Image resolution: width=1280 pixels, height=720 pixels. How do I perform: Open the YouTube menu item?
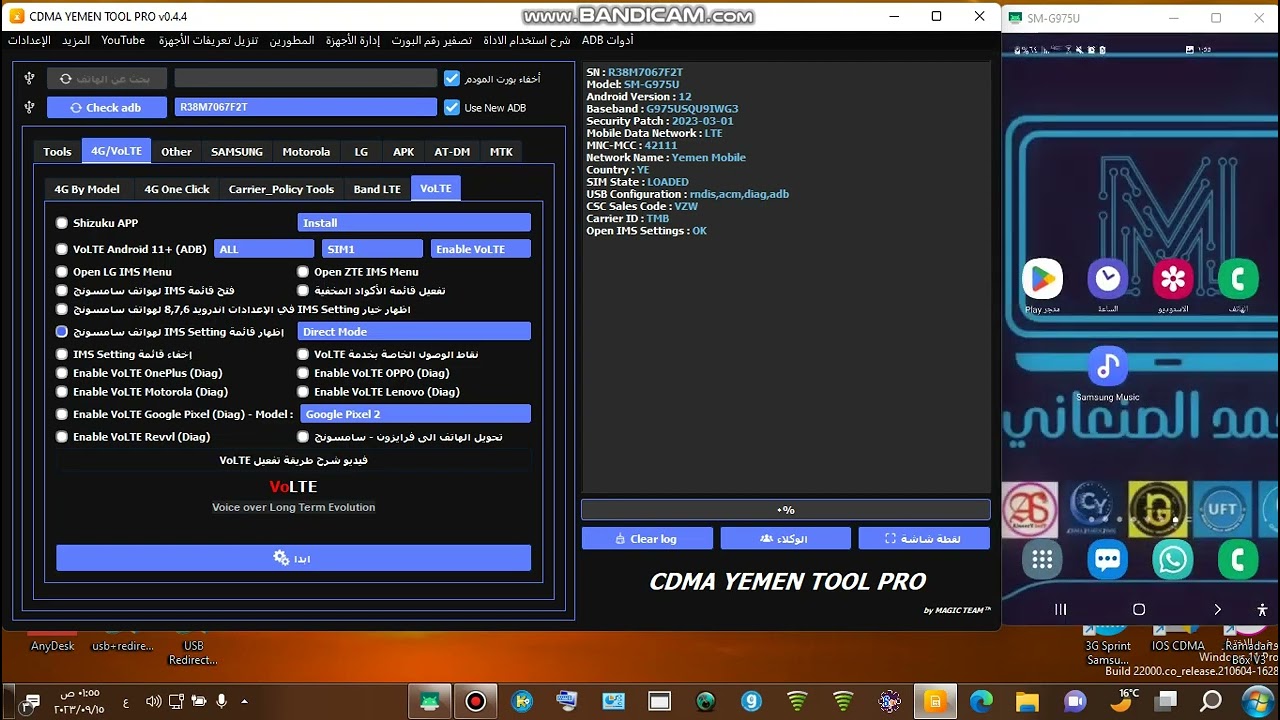click(123, 40)
